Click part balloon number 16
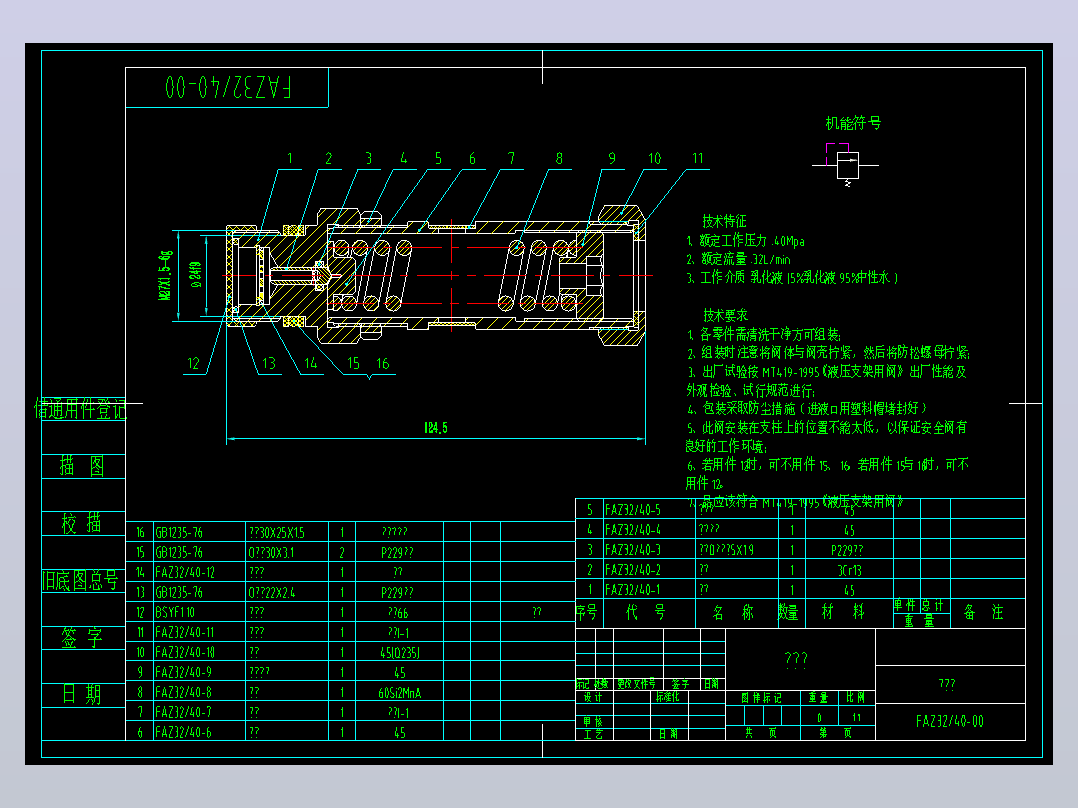 pyautogui.click(x=382, y=363)
